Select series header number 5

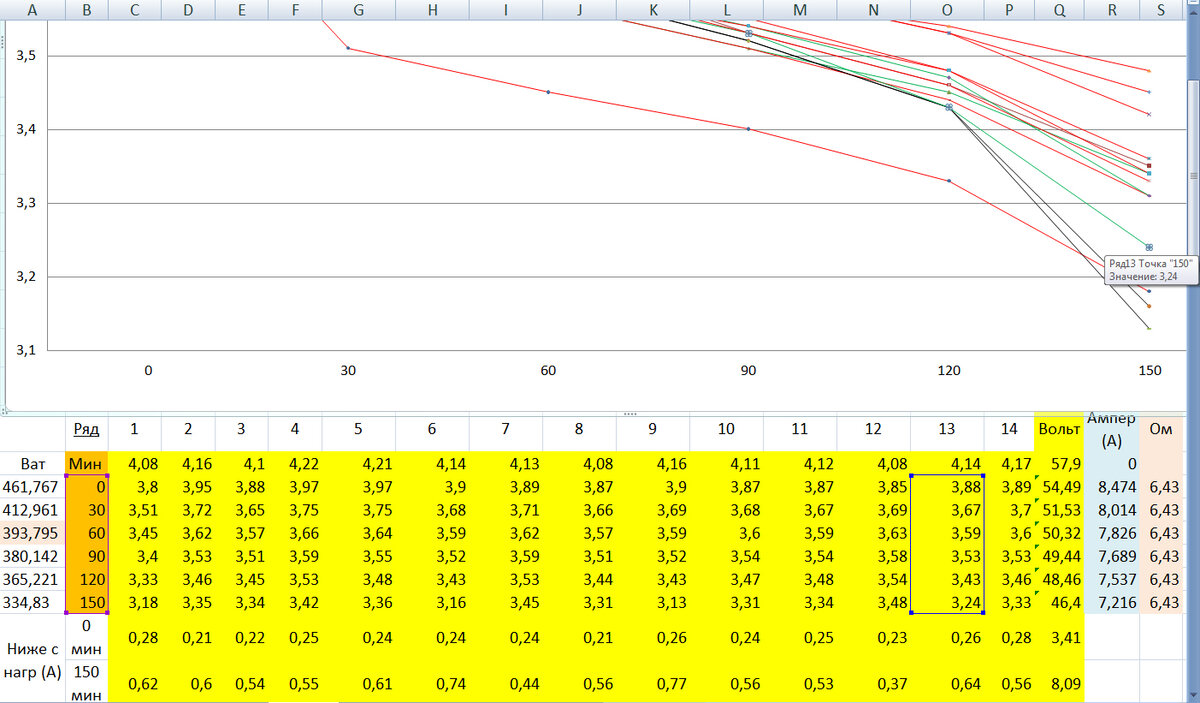click(x=358, y=428)
